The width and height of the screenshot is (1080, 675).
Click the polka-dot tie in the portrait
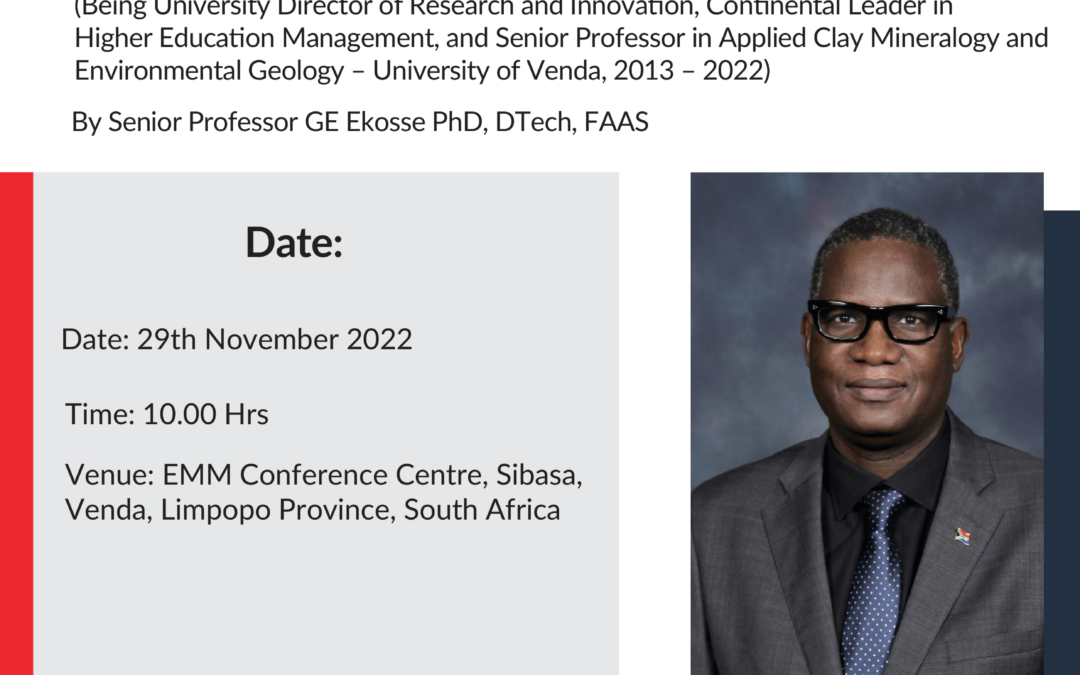873,582
